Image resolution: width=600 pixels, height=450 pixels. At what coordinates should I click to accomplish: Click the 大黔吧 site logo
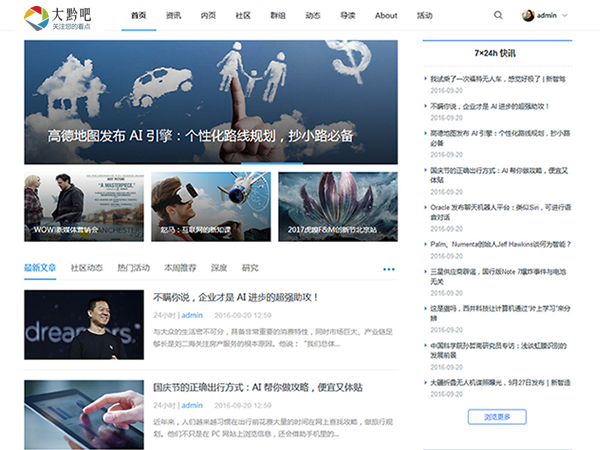57,18
